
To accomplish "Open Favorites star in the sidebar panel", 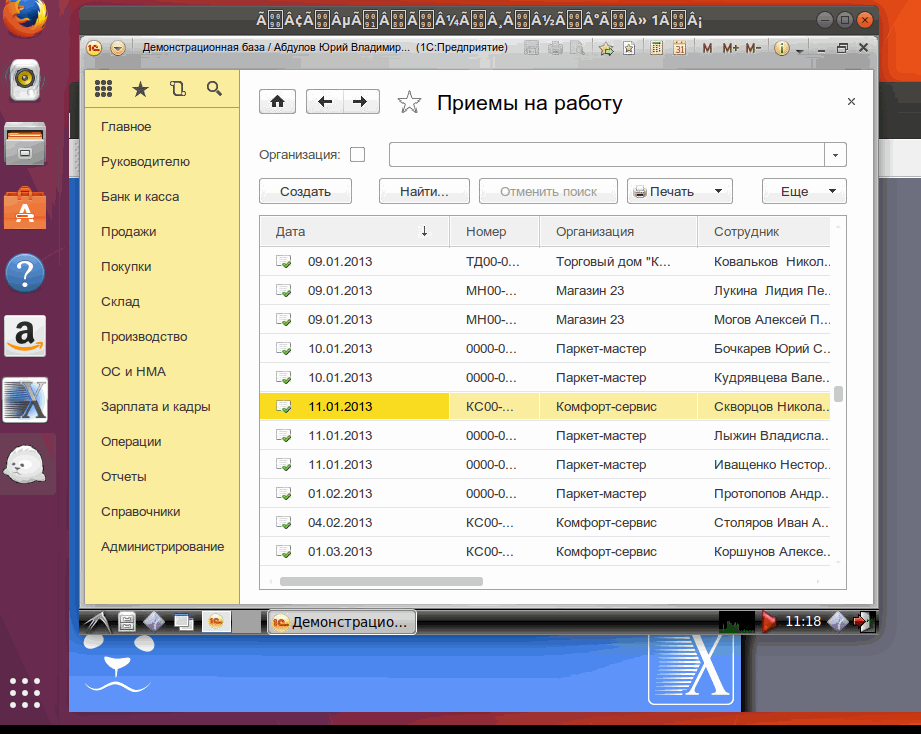I will (x=140, y=89).
